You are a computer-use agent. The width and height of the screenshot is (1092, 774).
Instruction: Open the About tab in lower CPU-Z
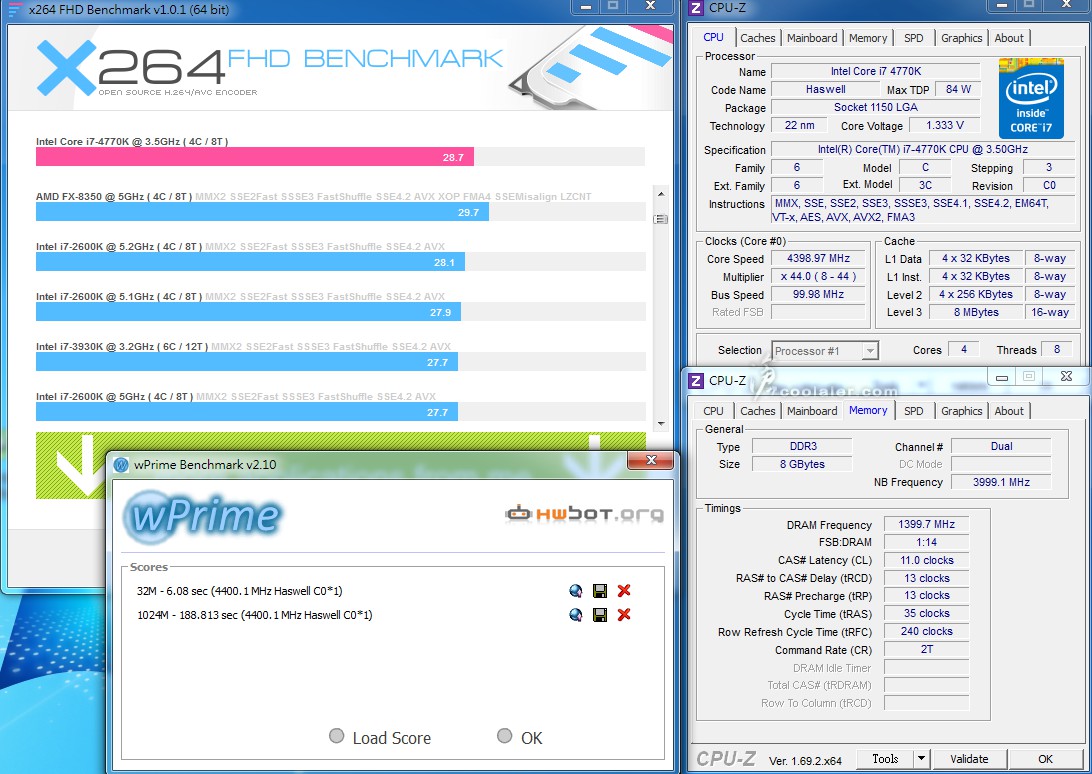point(1008,411)
